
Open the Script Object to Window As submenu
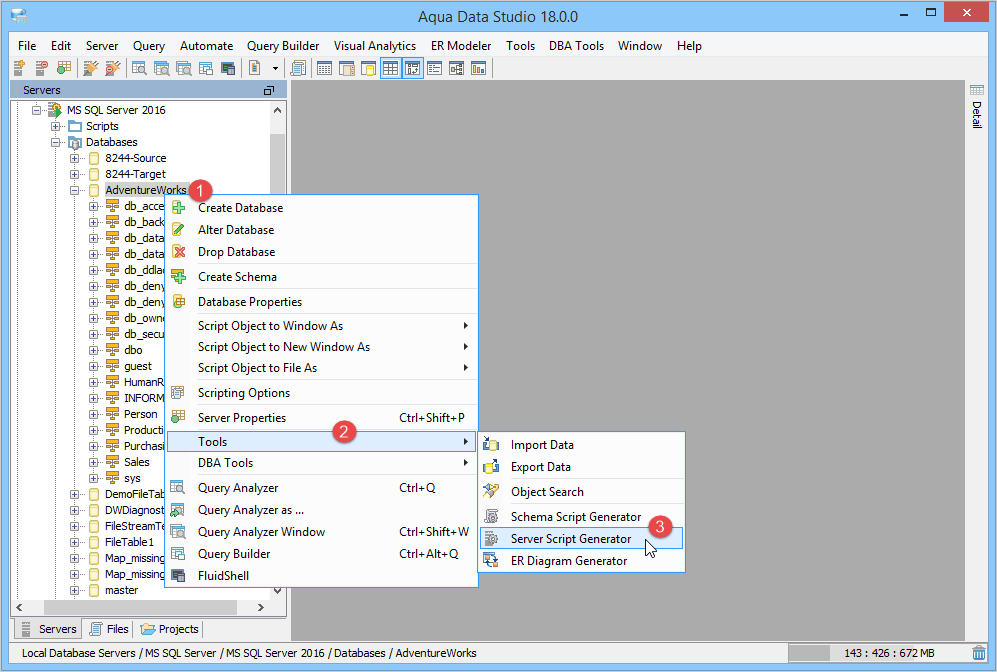[322, 326]
